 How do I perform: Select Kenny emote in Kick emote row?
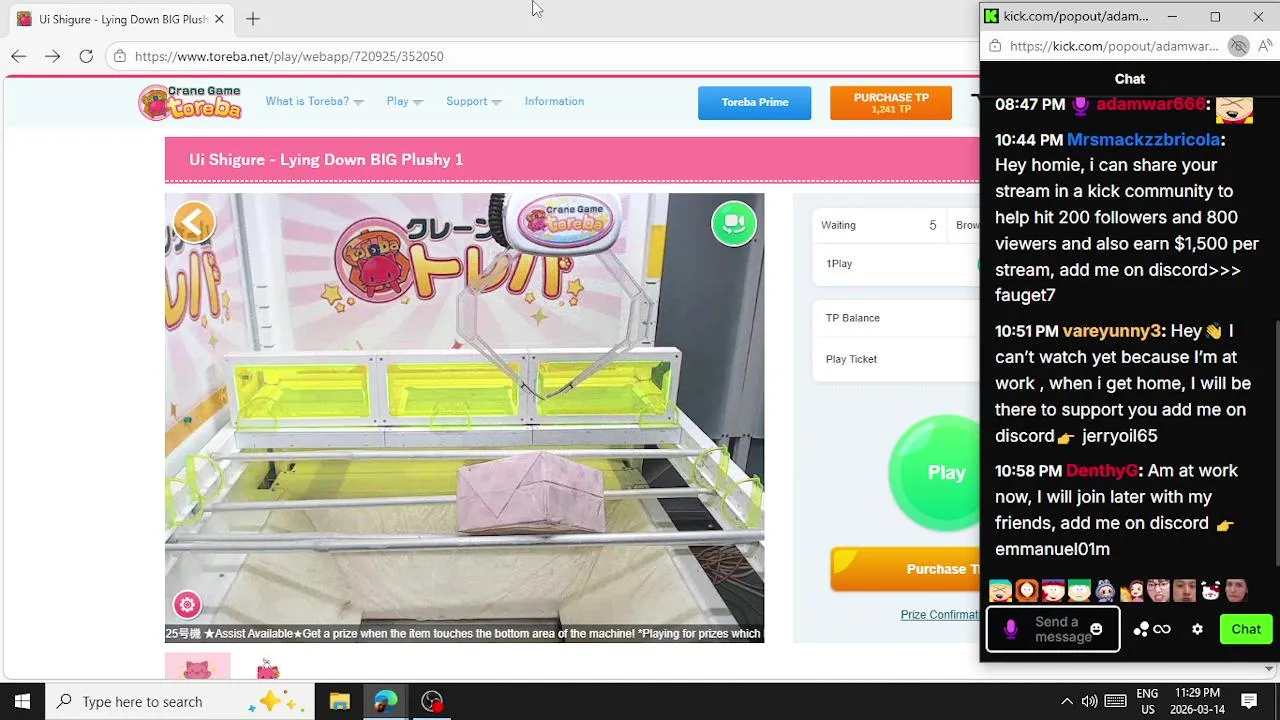tap(1027, 590)
